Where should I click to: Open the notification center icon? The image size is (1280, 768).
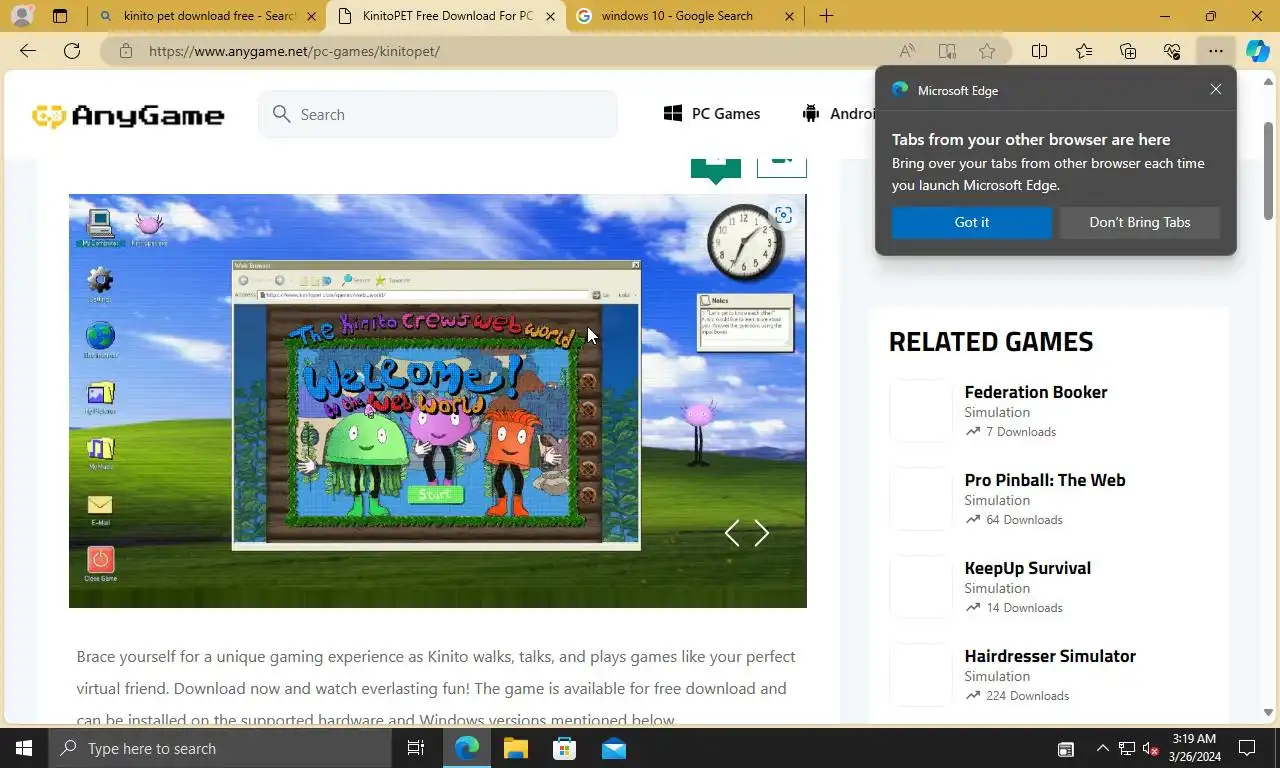1247,748
